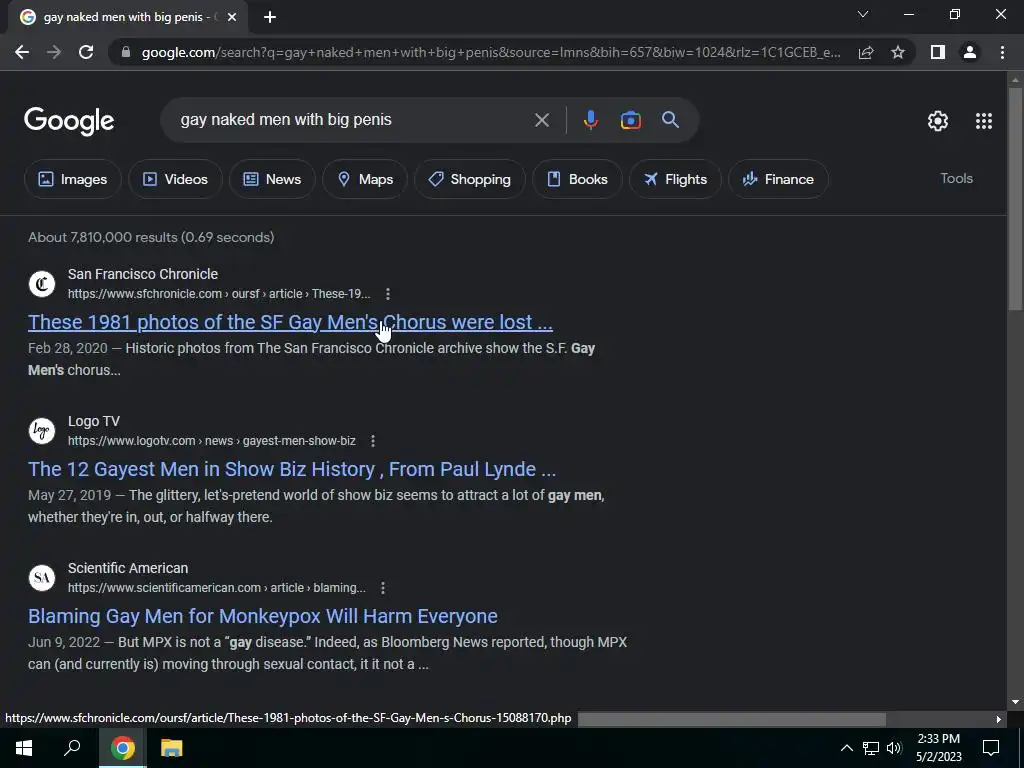1024x768 pixels.
Task: Open the taskbar clock and date
Action: click(x=938, y=748)
